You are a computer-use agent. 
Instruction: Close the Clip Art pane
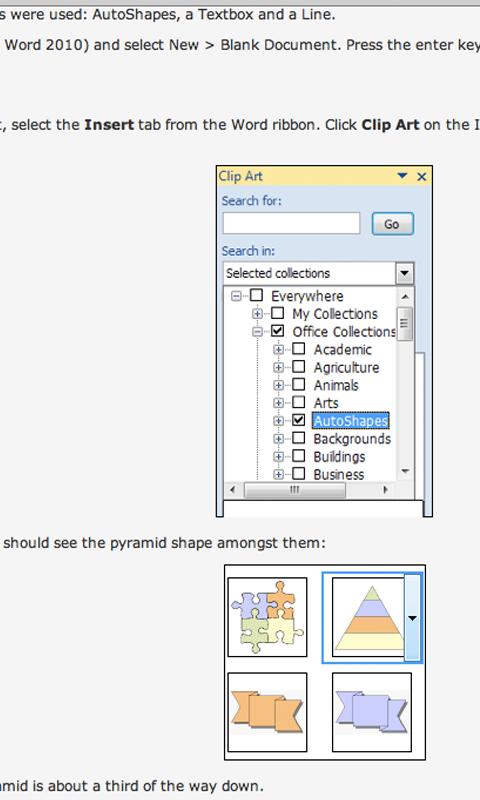coord(421,177)
